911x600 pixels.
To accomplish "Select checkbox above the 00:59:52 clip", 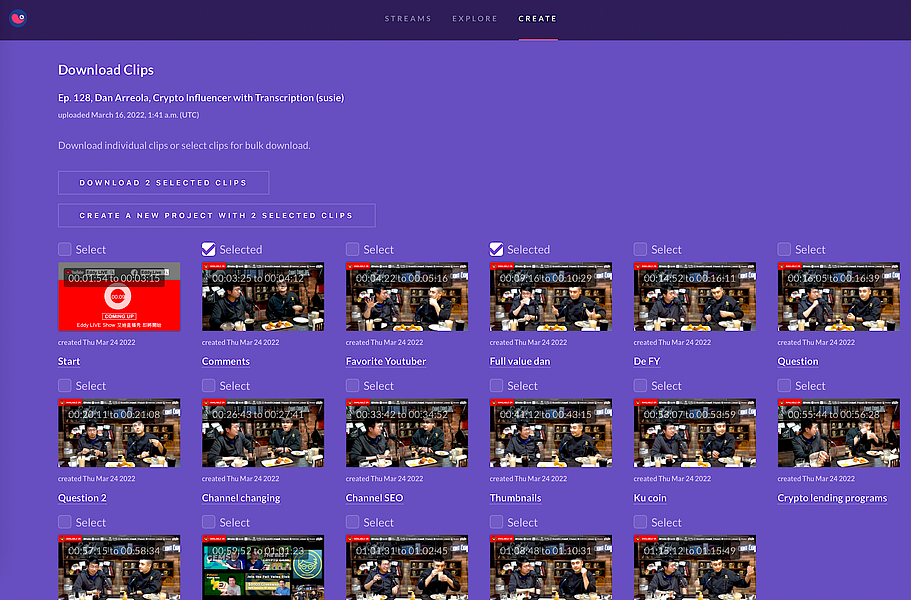I will [209, 522].
